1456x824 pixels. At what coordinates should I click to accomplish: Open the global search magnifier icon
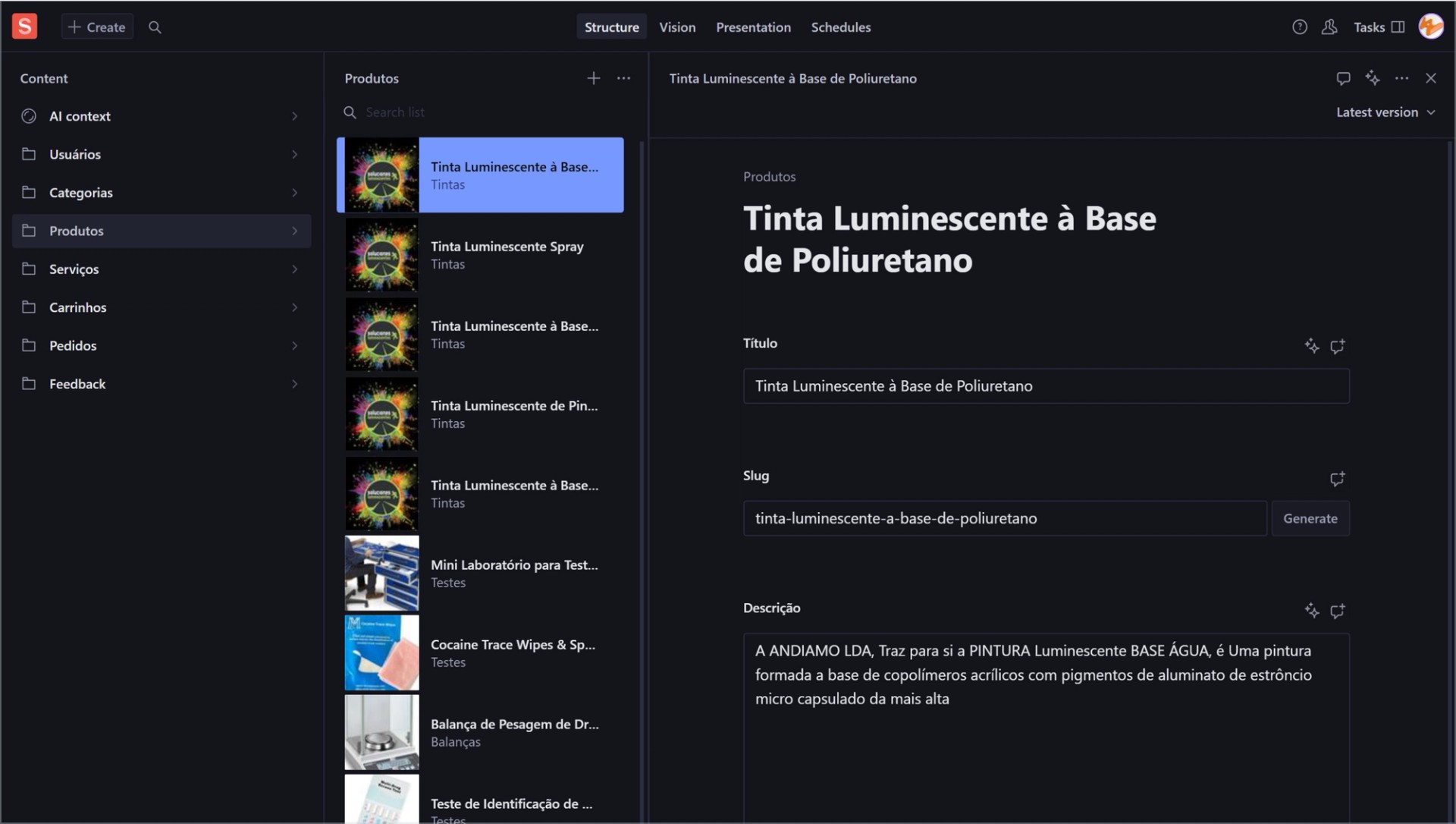tap(155, 27)
